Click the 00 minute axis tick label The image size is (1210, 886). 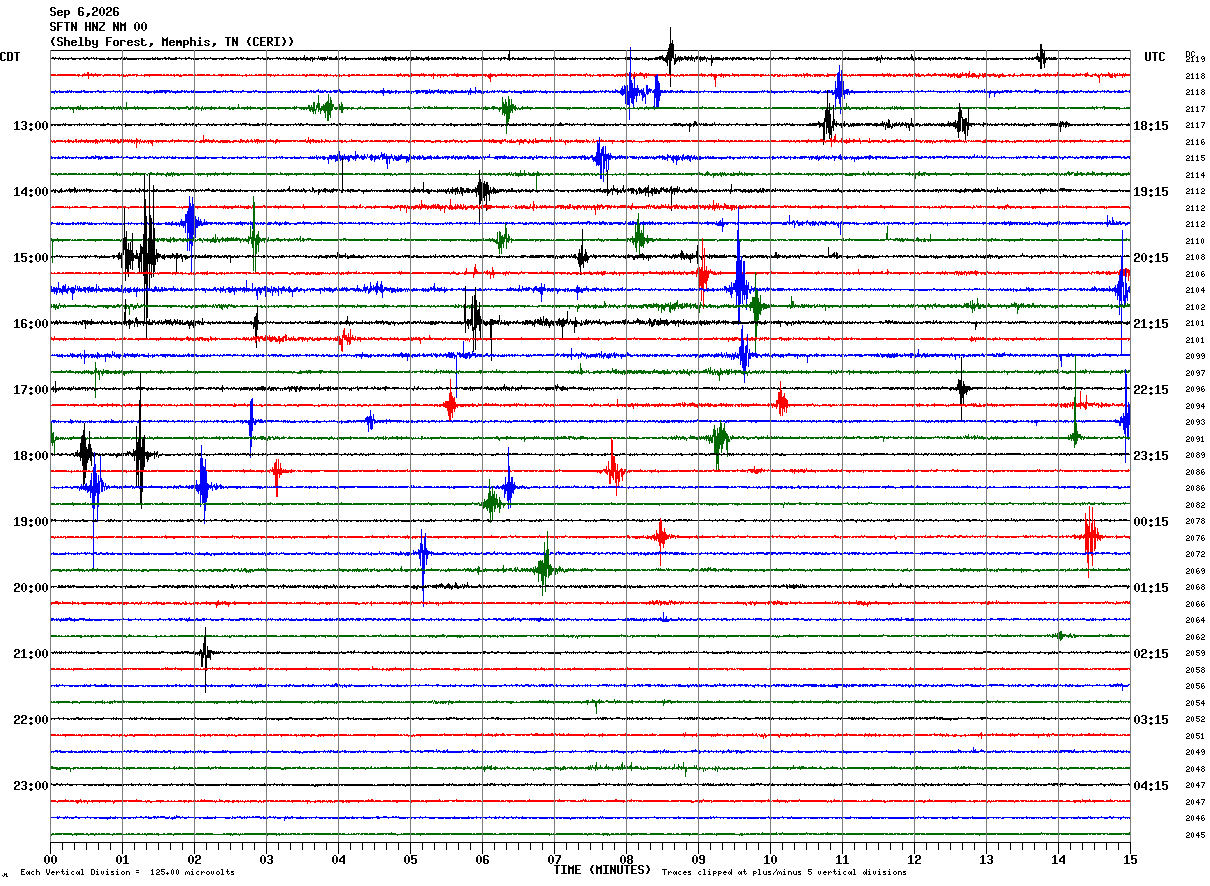[50, 859]
